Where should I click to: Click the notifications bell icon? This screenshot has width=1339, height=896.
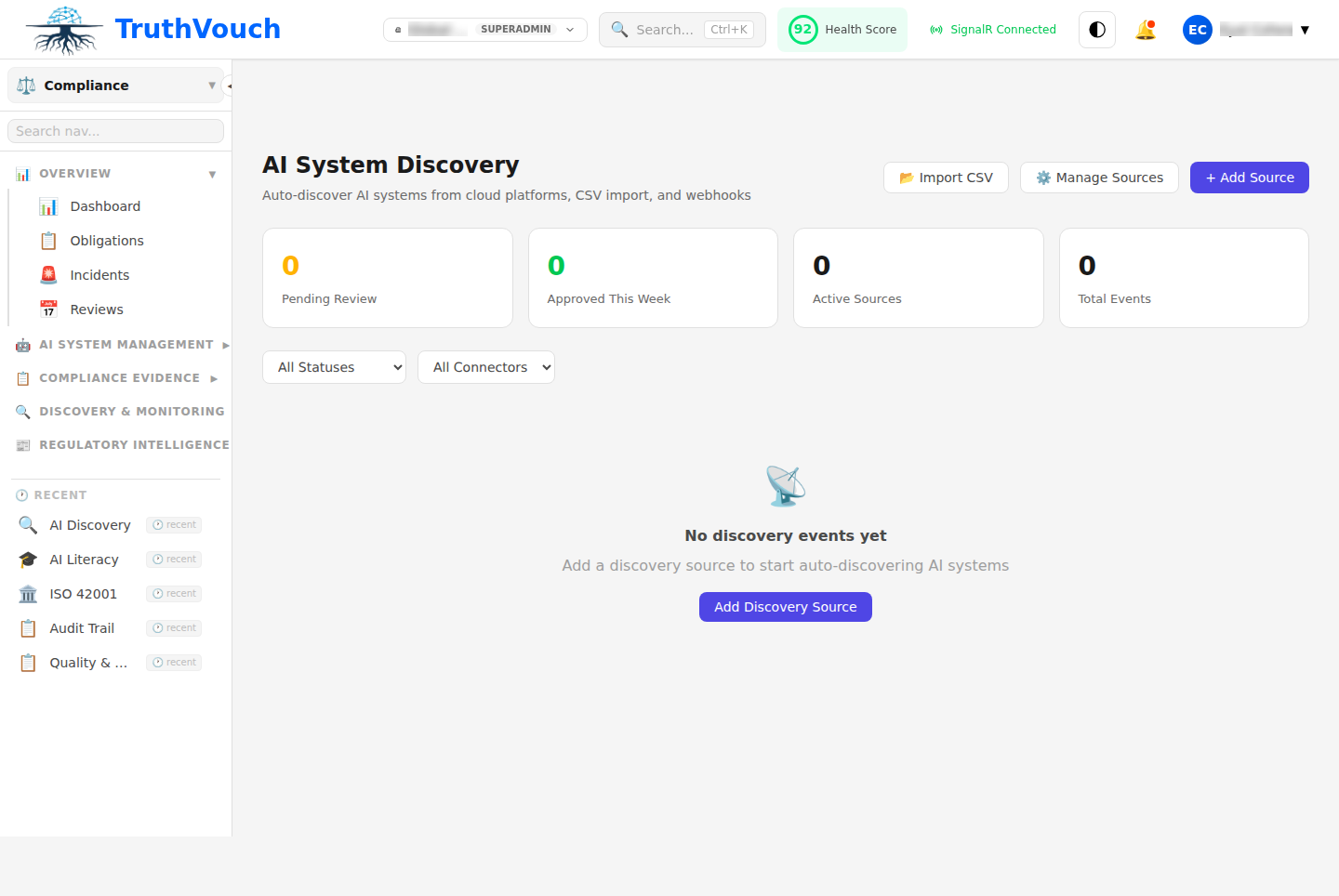(1146, 29)
